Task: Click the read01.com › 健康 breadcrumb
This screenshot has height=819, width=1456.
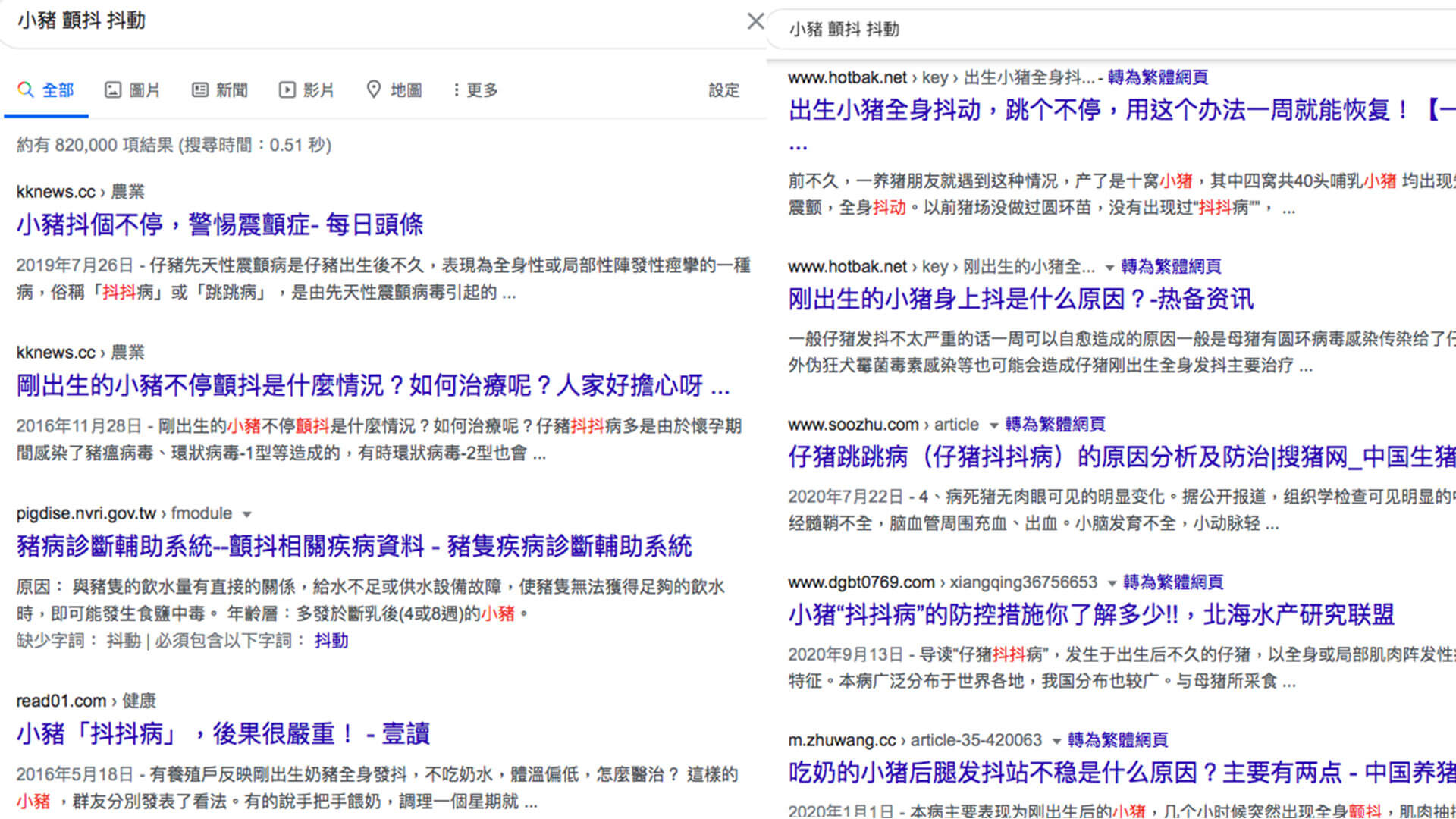Action: [x=86, y=701]
